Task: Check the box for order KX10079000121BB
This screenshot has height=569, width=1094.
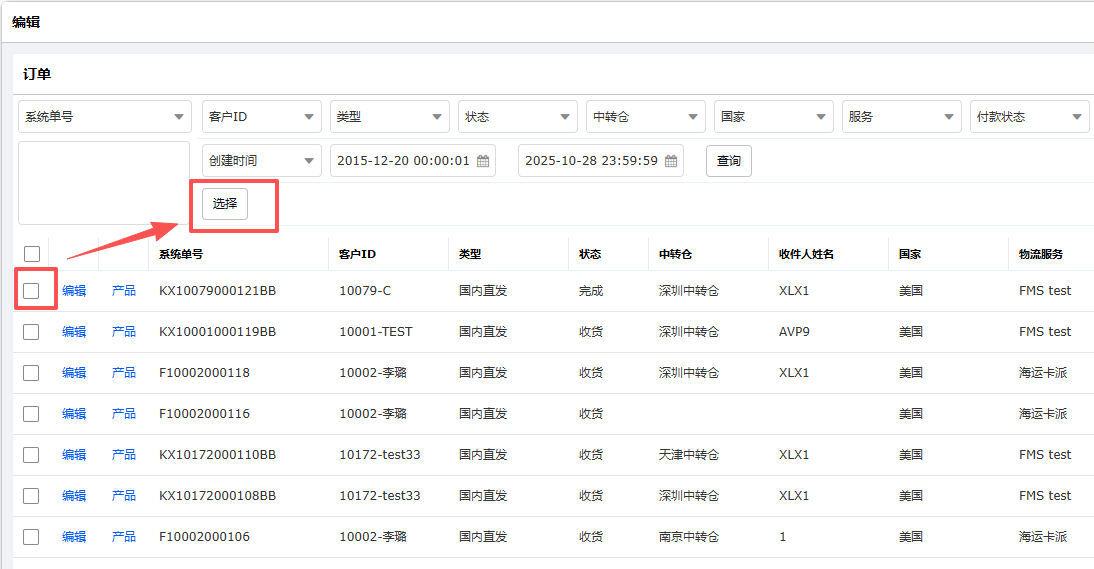Action: (31, 291)
